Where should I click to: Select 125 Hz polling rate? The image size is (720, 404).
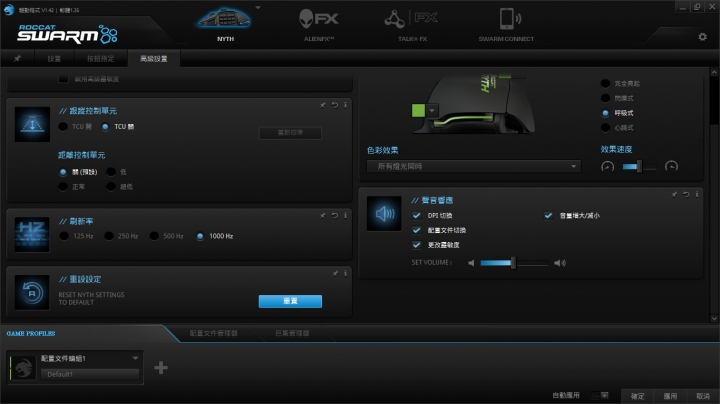tap(64, 236)
